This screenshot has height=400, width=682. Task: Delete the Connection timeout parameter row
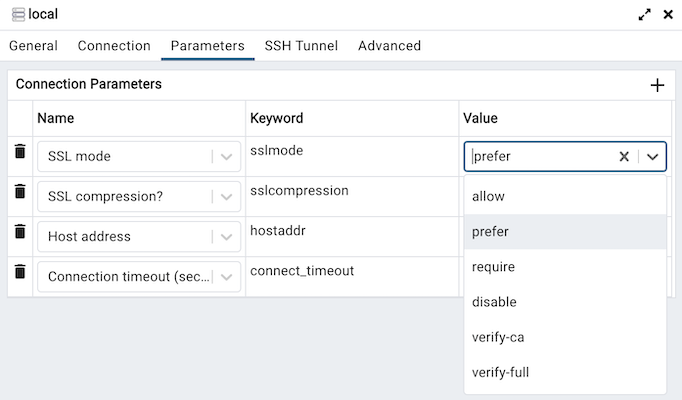coord(20,271)
